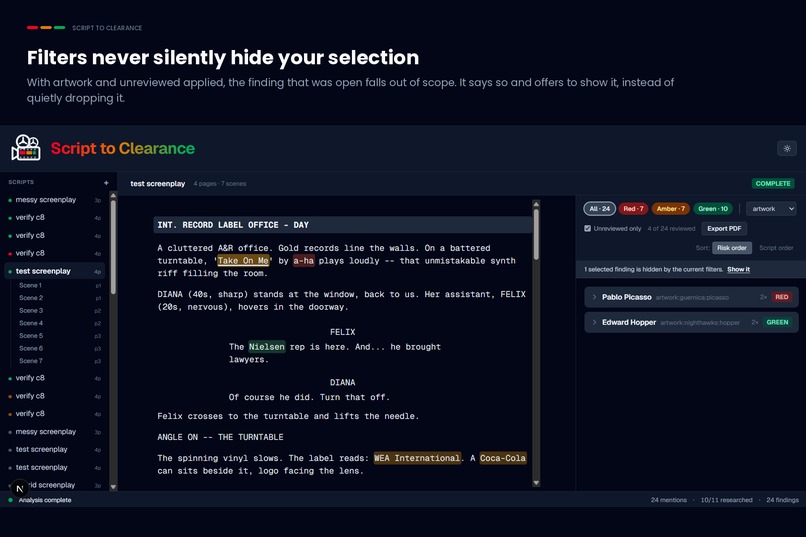806x537 pixels.
Task: Open the artwork category dropdown
Action: (x=771, y=209)
